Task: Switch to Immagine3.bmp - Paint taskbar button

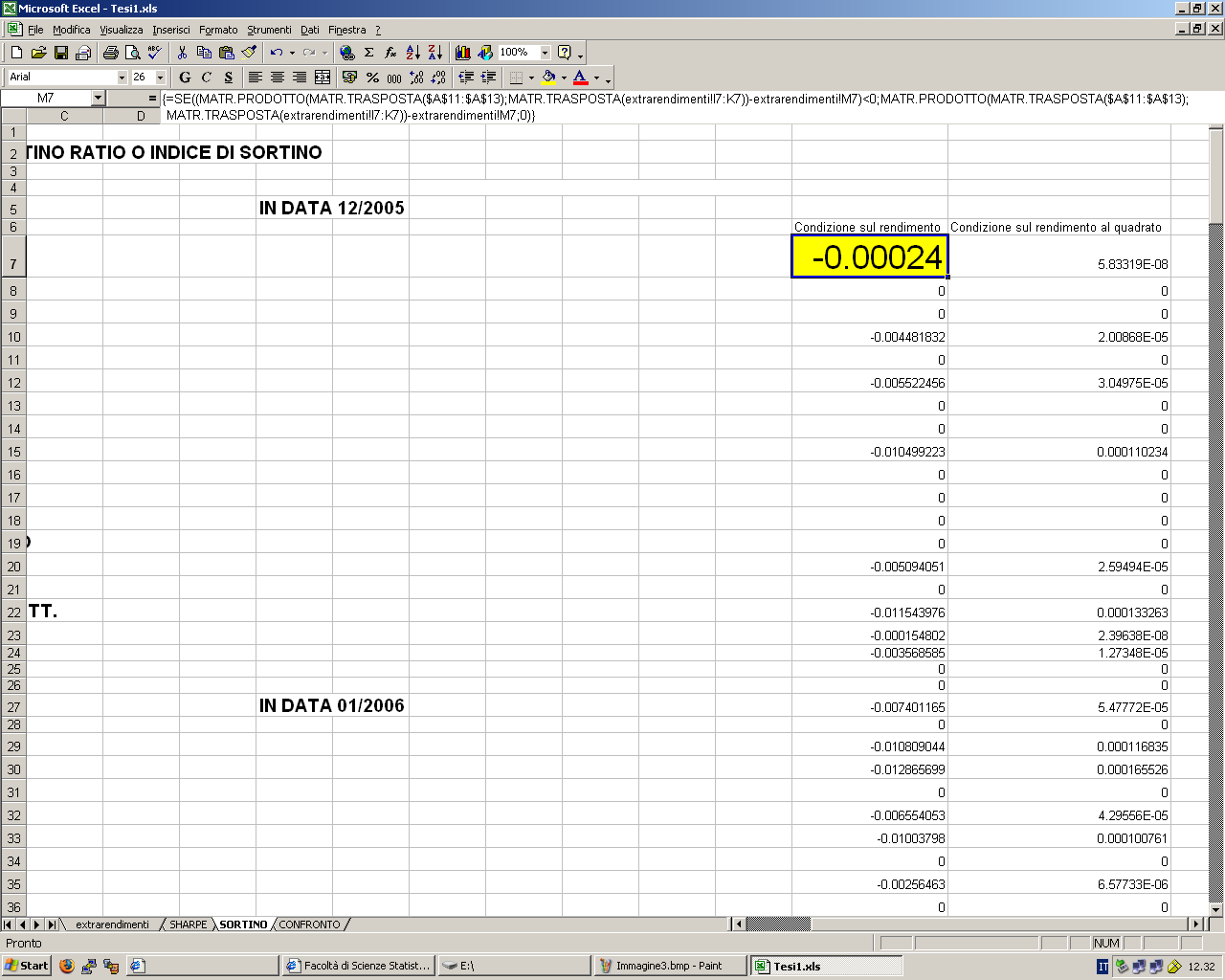Action: point(670,966)
